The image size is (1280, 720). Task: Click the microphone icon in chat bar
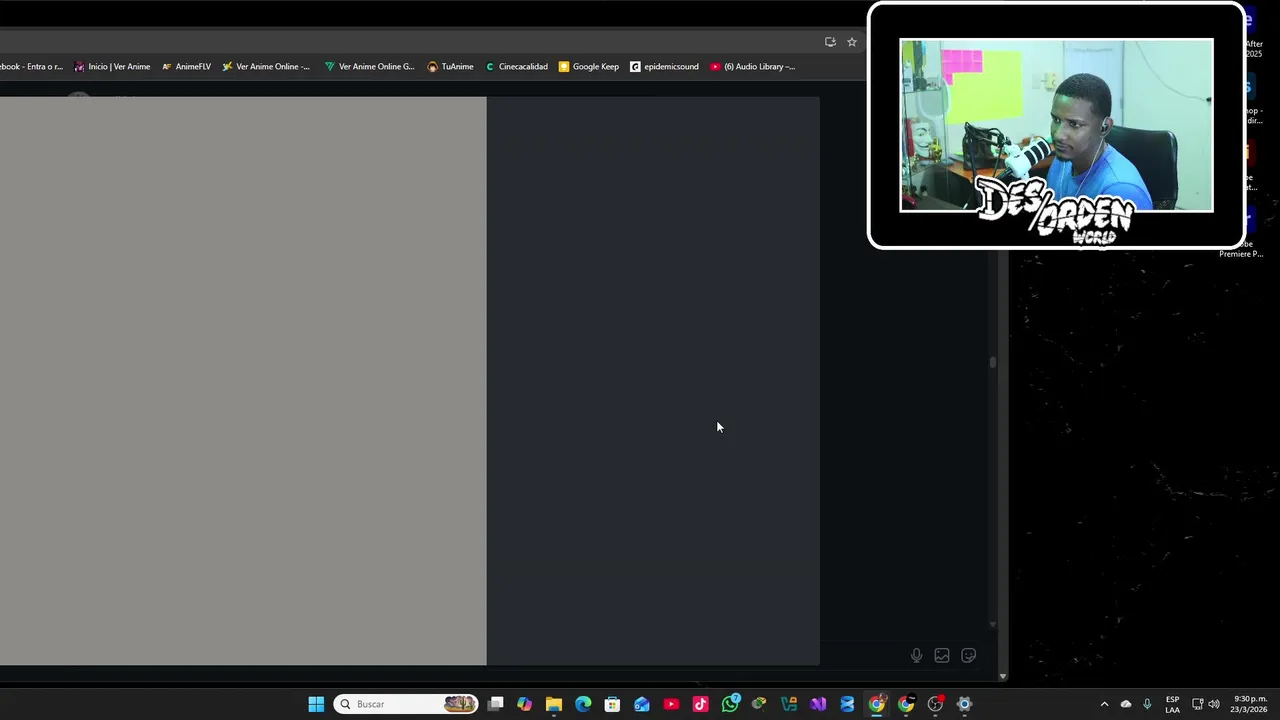pos(916,656)
